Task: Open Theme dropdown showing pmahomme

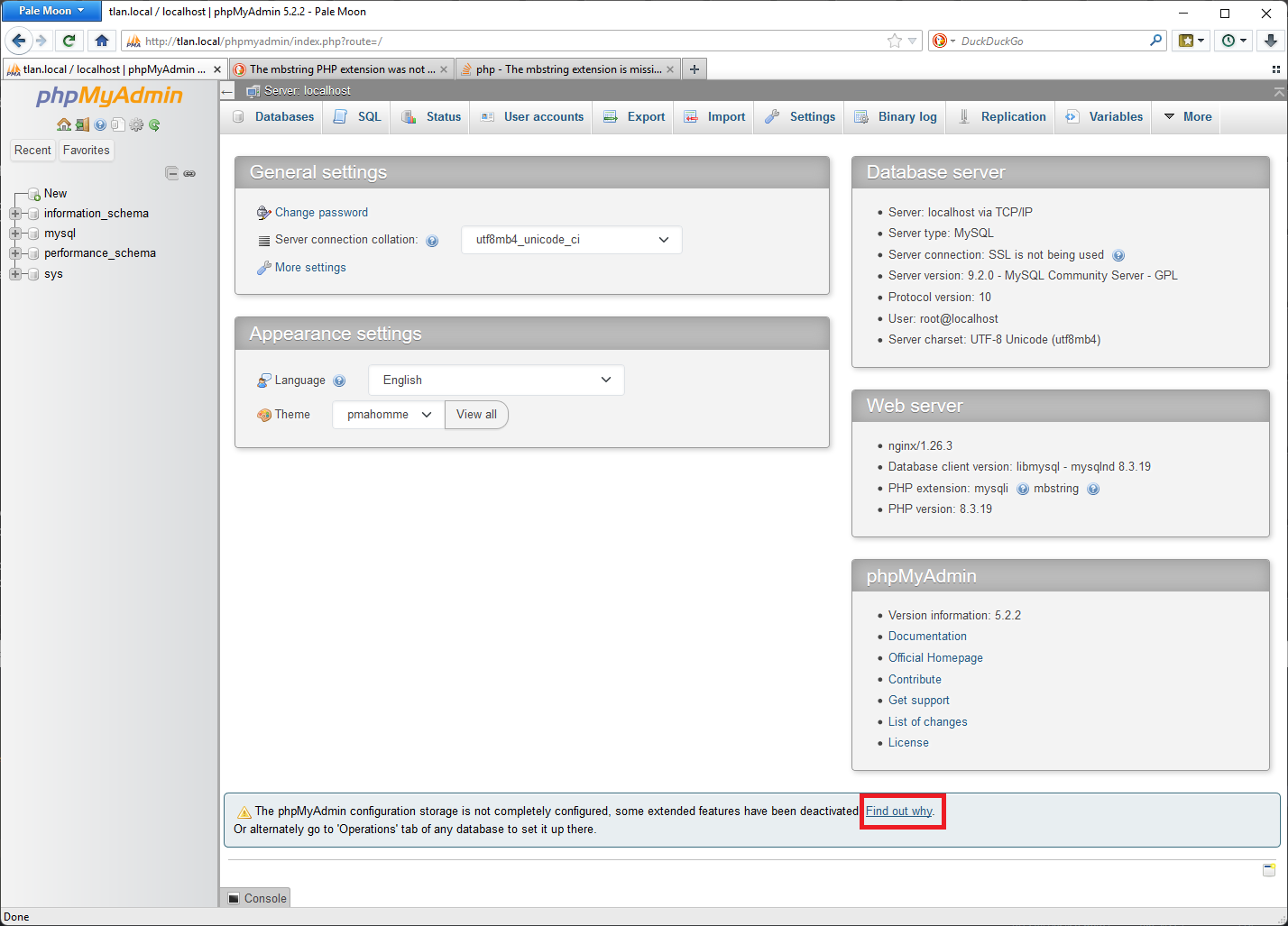Action: pyautogui.click(x=389, y=415)
